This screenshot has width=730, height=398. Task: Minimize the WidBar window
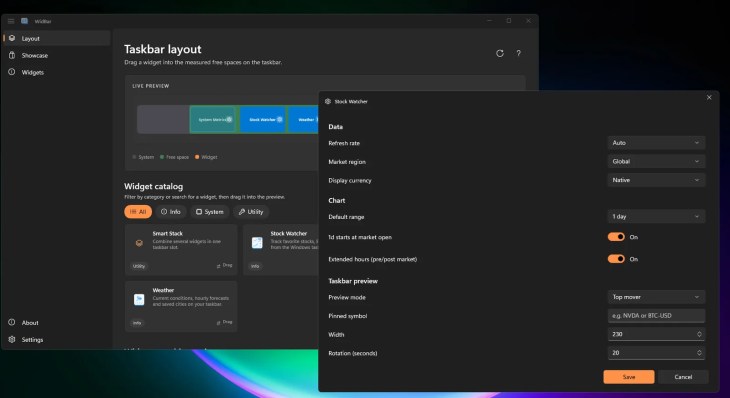pos(489,21)
